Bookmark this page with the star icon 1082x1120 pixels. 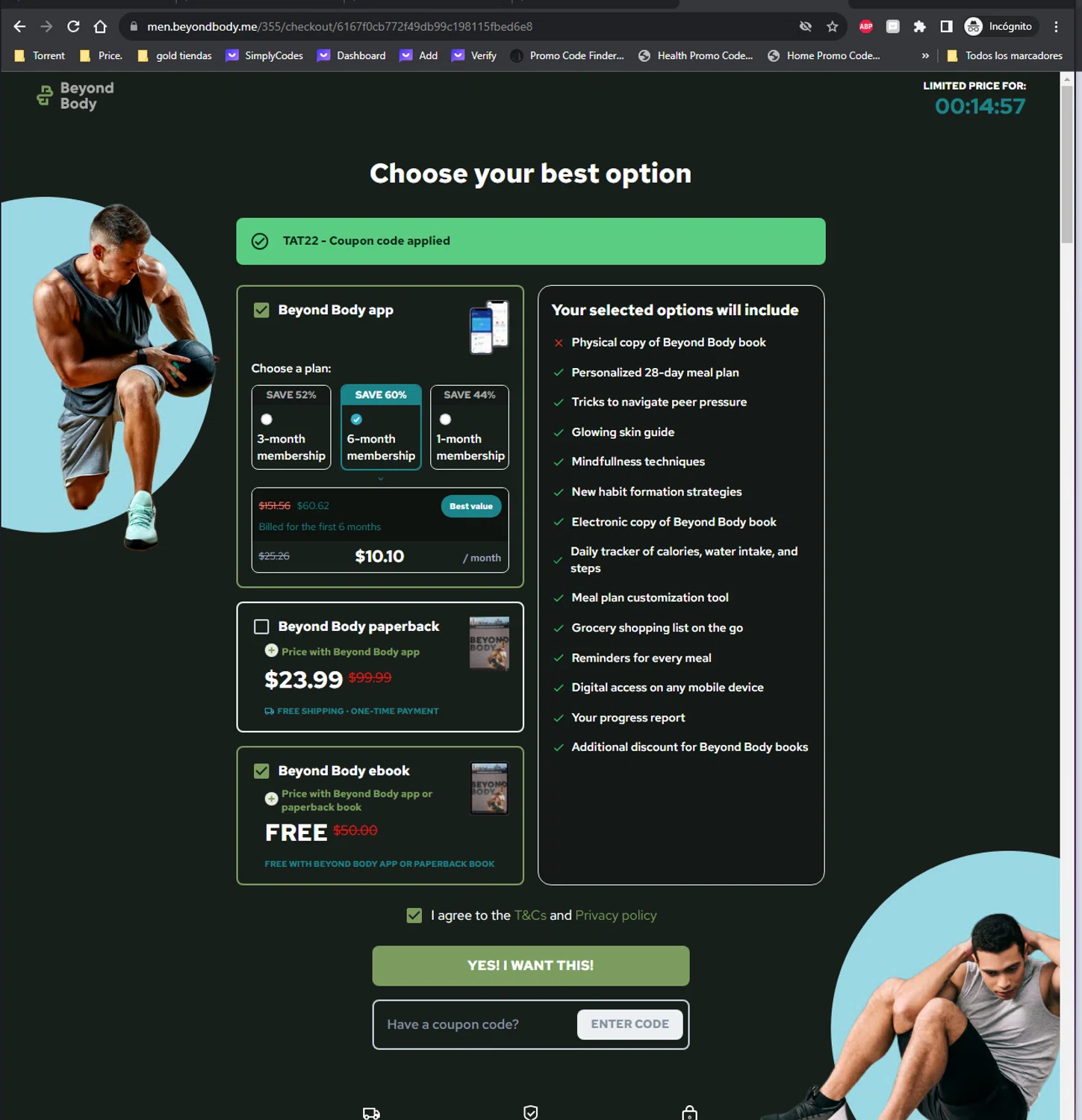tap(832, 27)
